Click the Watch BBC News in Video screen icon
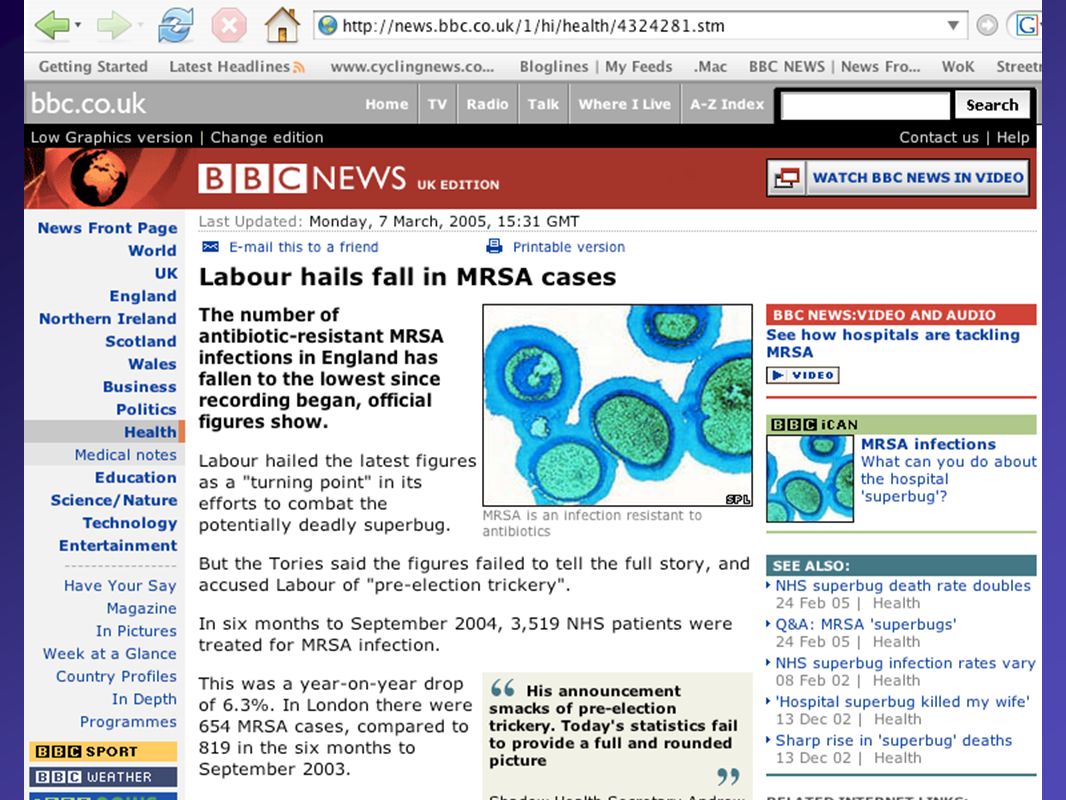This screenshot has height=800, width=1066. pos(787,178)
